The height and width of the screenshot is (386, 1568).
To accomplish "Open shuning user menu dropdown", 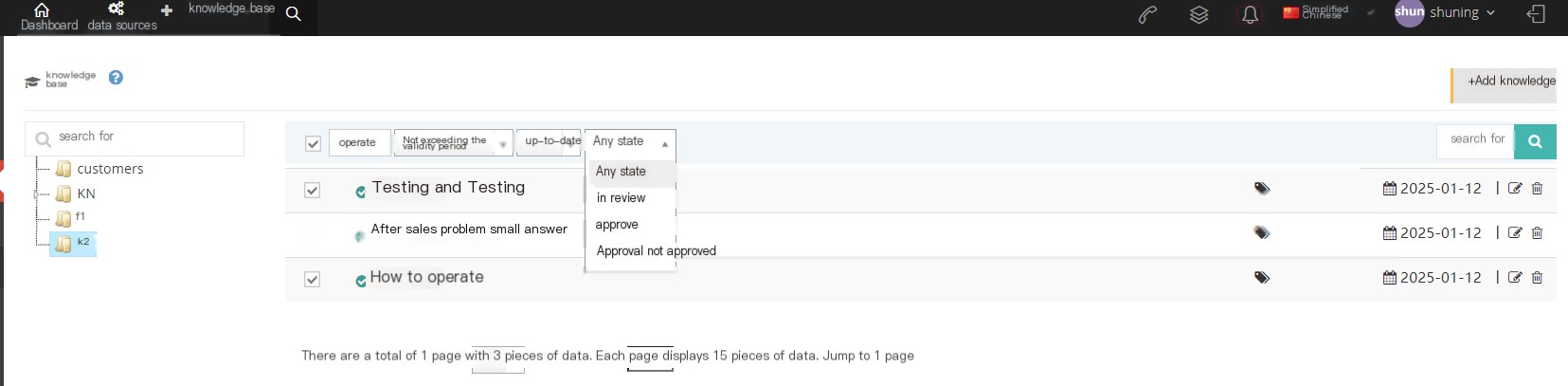I will 1462,12.
